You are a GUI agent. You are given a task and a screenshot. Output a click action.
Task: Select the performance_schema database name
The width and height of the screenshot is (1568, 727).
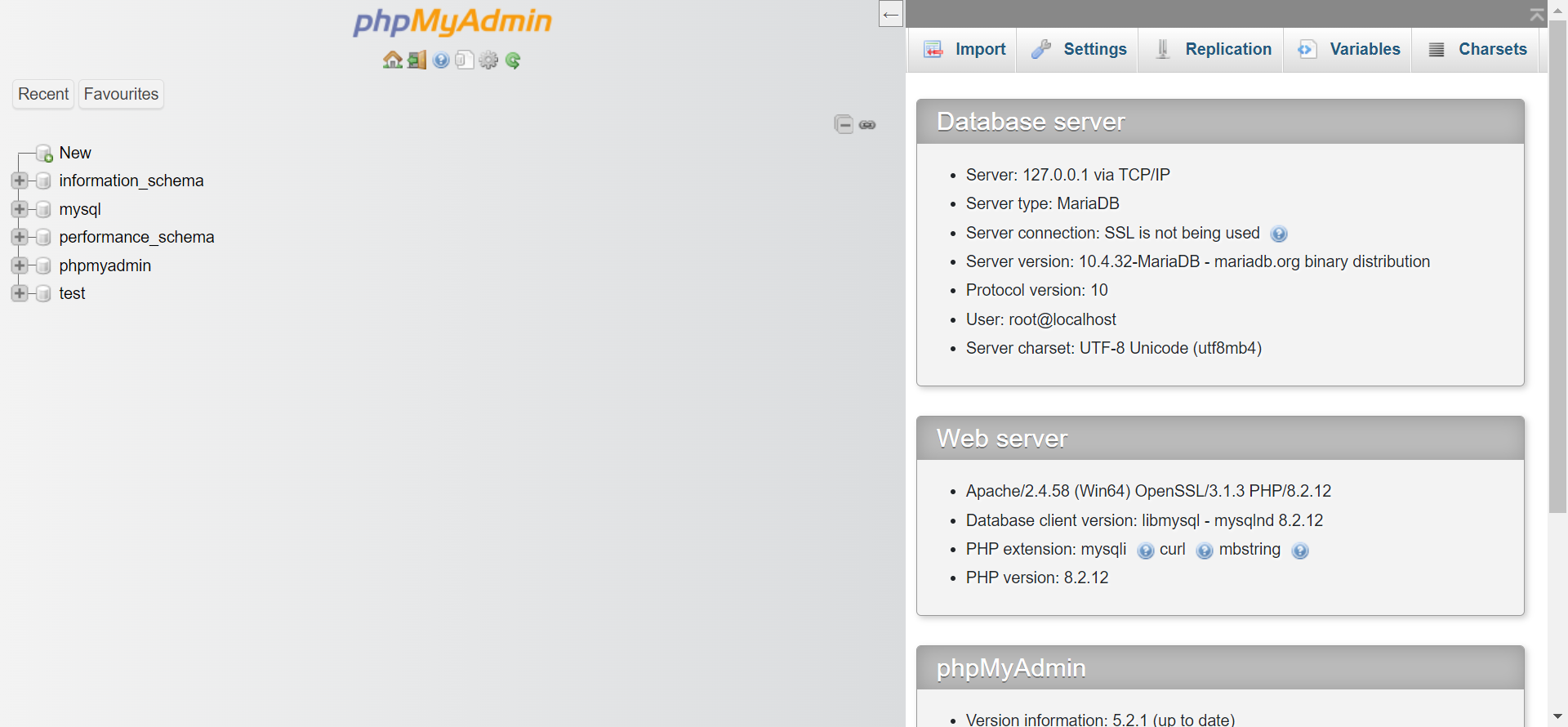tap(136, 237)
